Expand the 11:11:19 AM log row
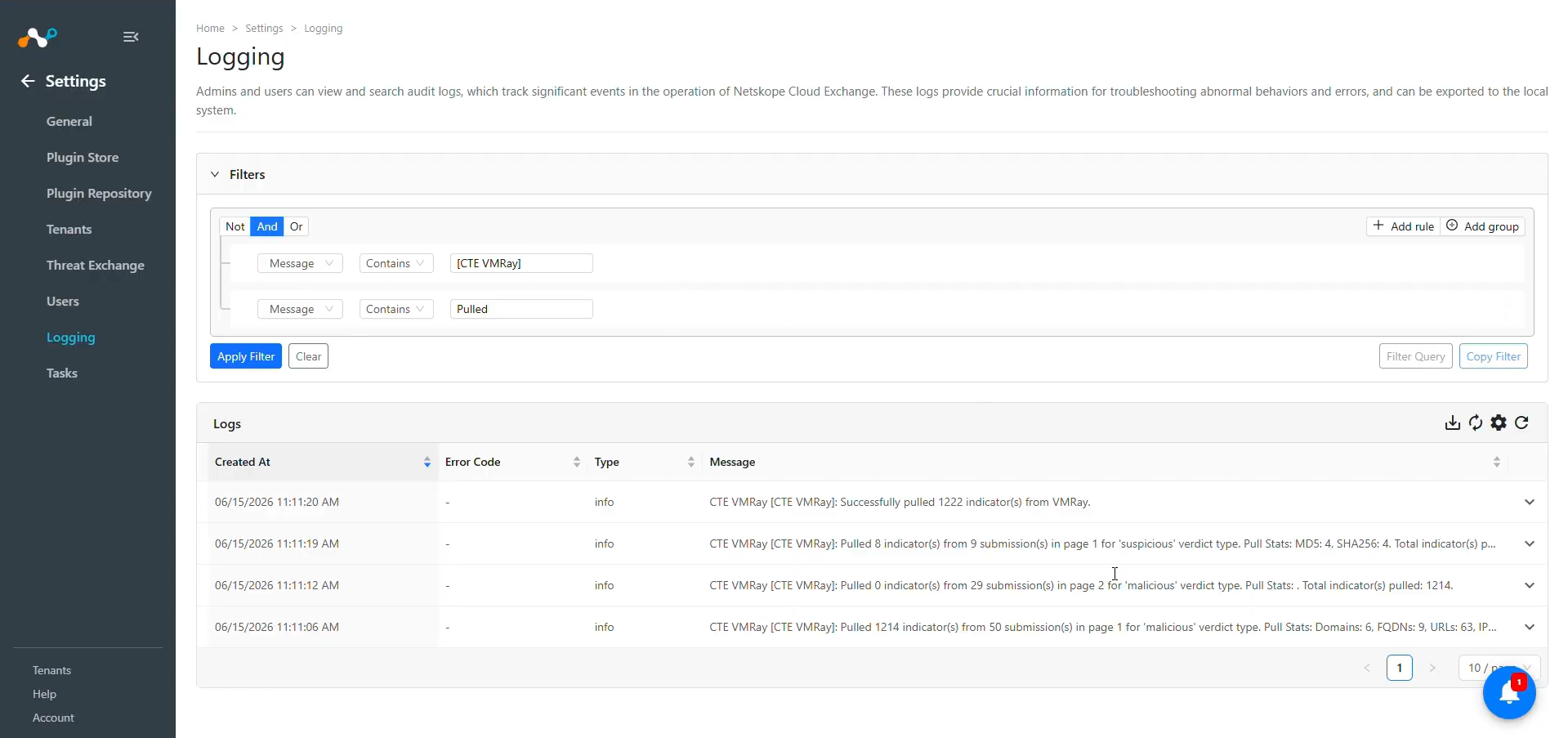 click(1530, 543)
